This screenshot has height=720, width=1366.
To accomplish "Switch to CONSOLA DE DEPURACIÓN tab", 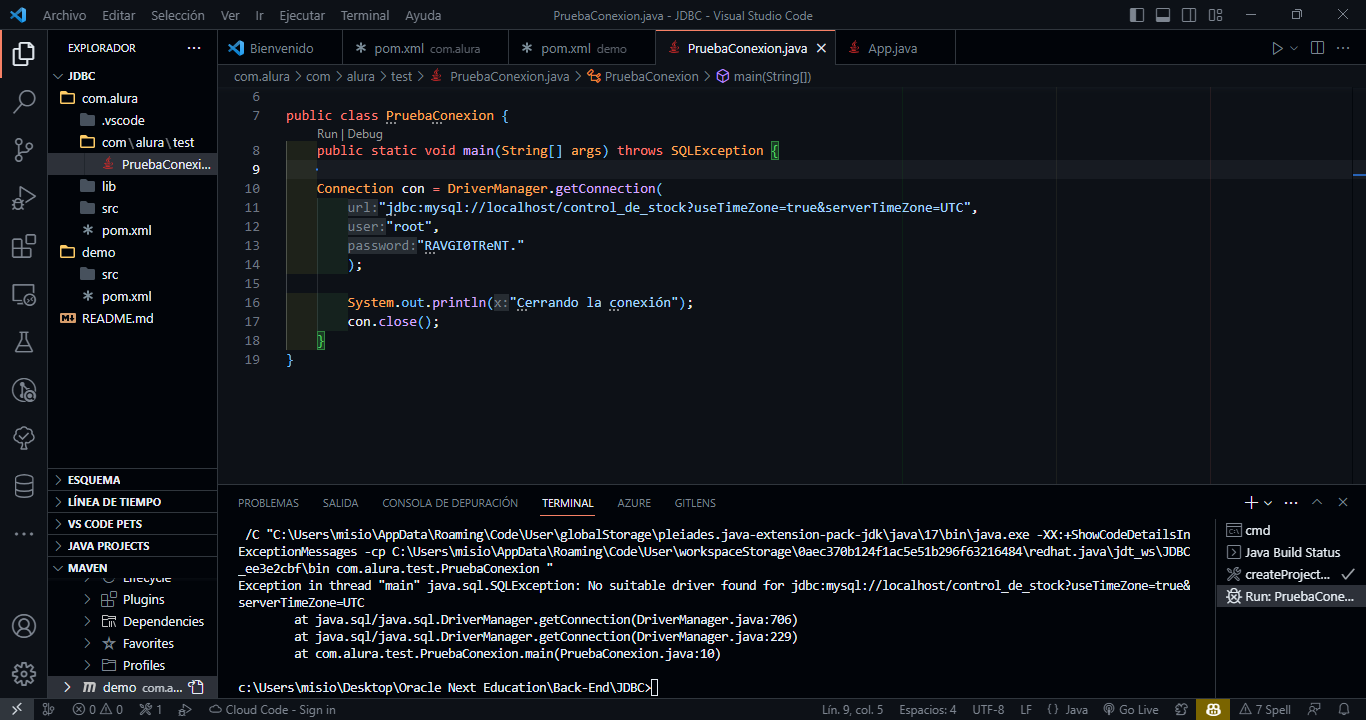I will tap(450, 503).
